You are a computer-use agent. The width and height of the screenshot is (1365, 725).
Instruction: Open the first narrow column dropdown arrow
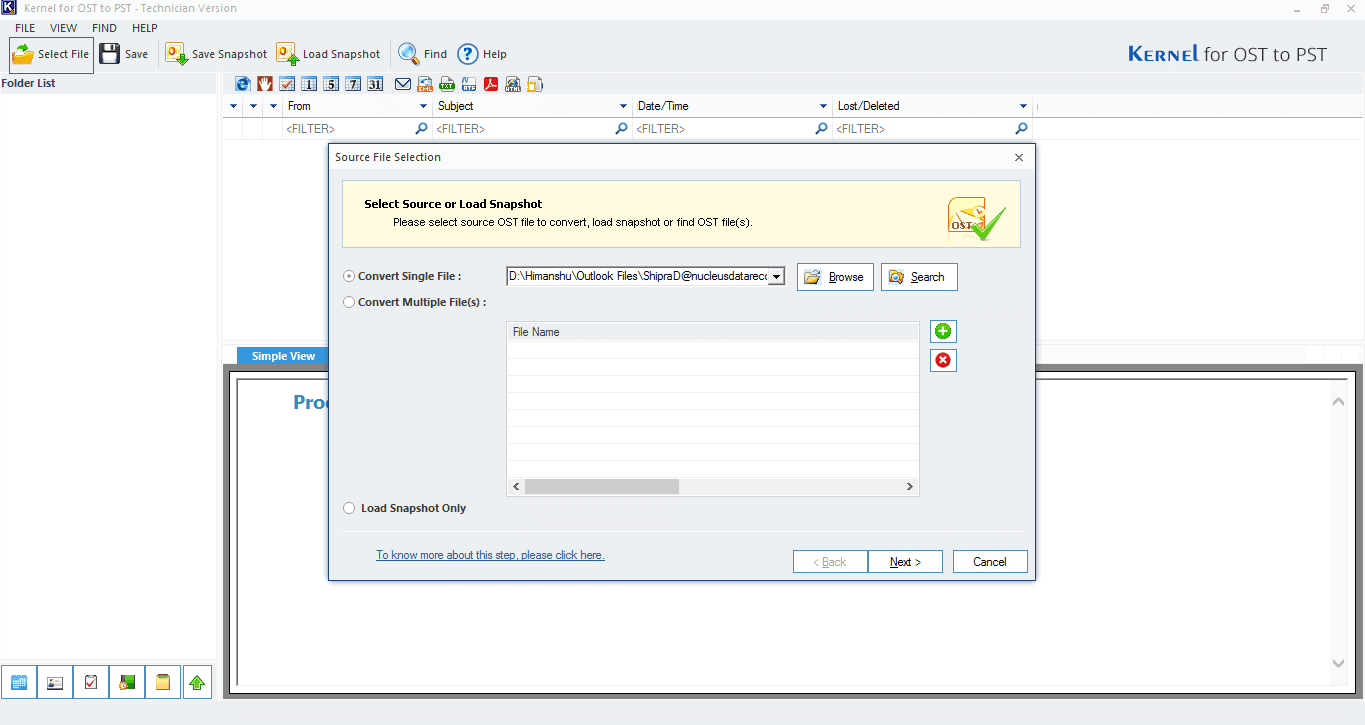point(233,106)
